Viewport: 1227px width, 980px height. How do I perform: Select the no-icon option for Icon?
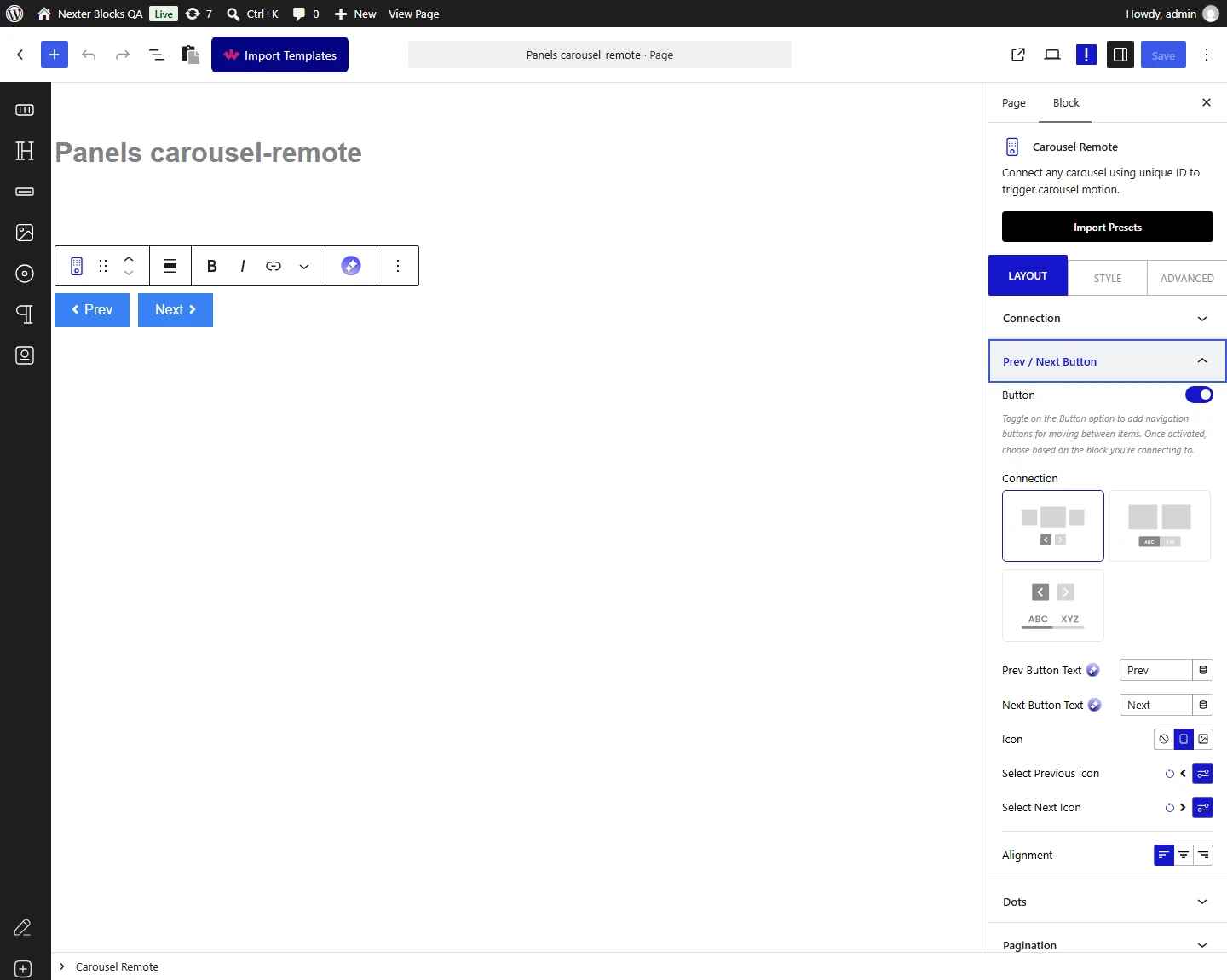(x=1164, y=739)
